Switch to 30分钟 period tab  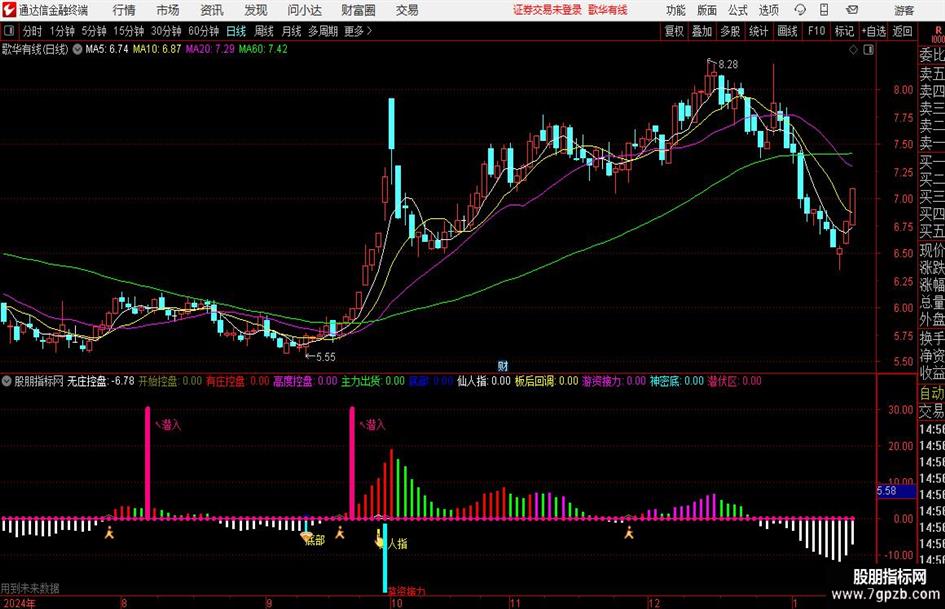166,31
